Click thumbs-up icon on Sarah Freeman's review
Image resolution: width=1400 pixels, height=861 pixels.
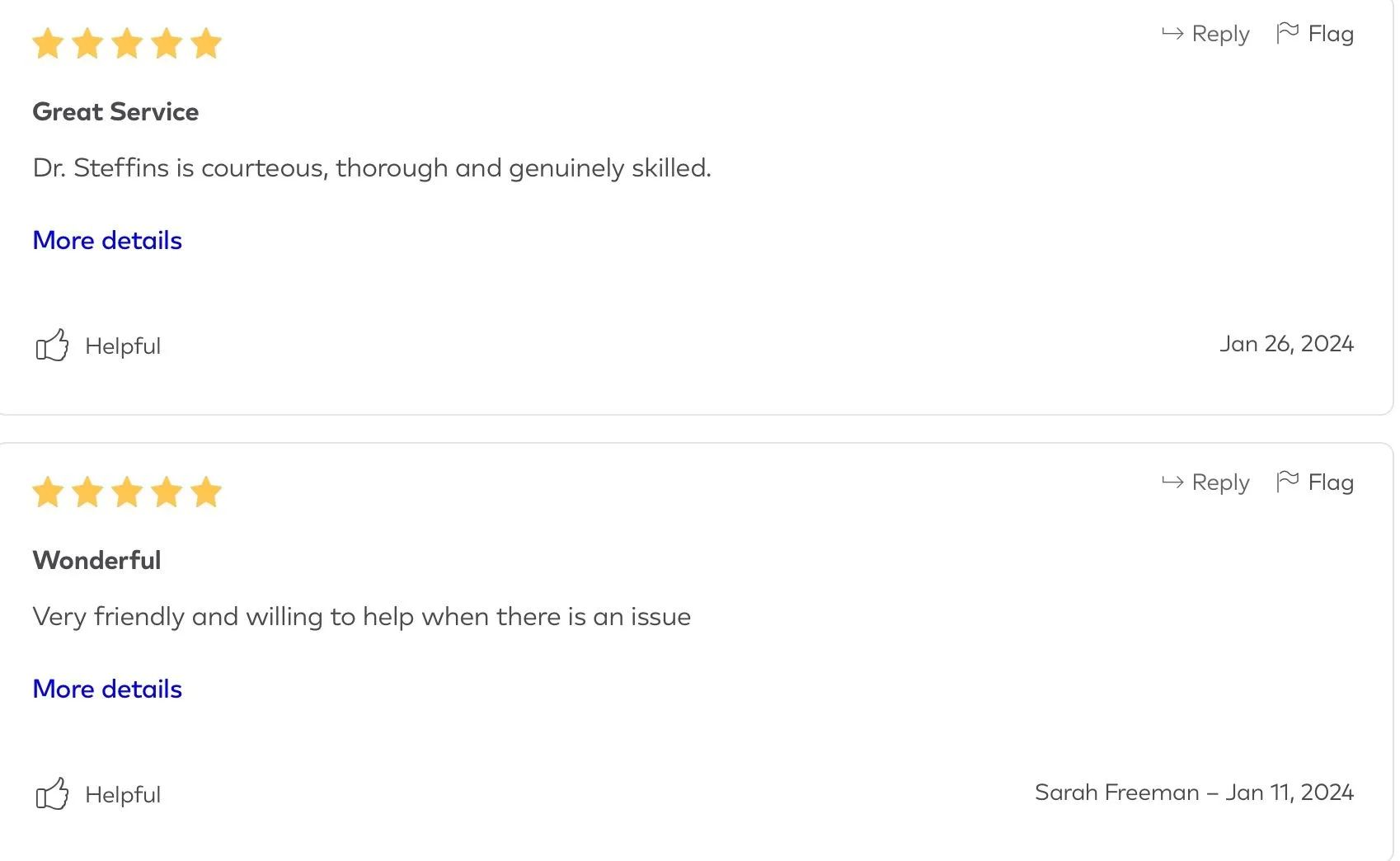tap(52, 794)
